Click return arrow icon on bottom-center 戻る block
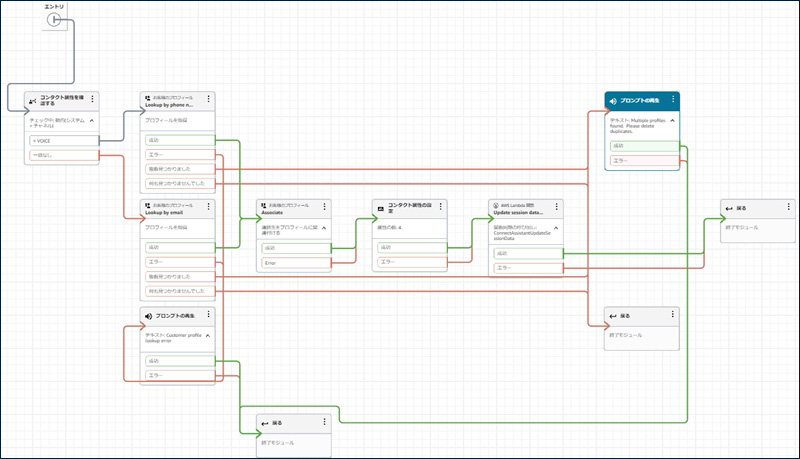This screenshot has height=459, width=800. pos(264,422)
